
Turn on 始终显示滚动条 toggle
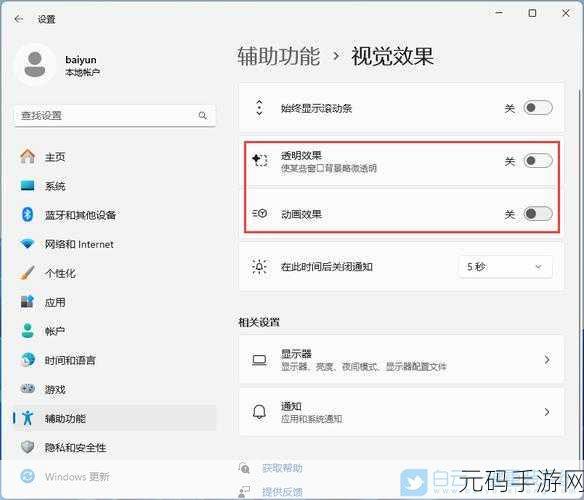pyautogui.click(x=538, y=108)
